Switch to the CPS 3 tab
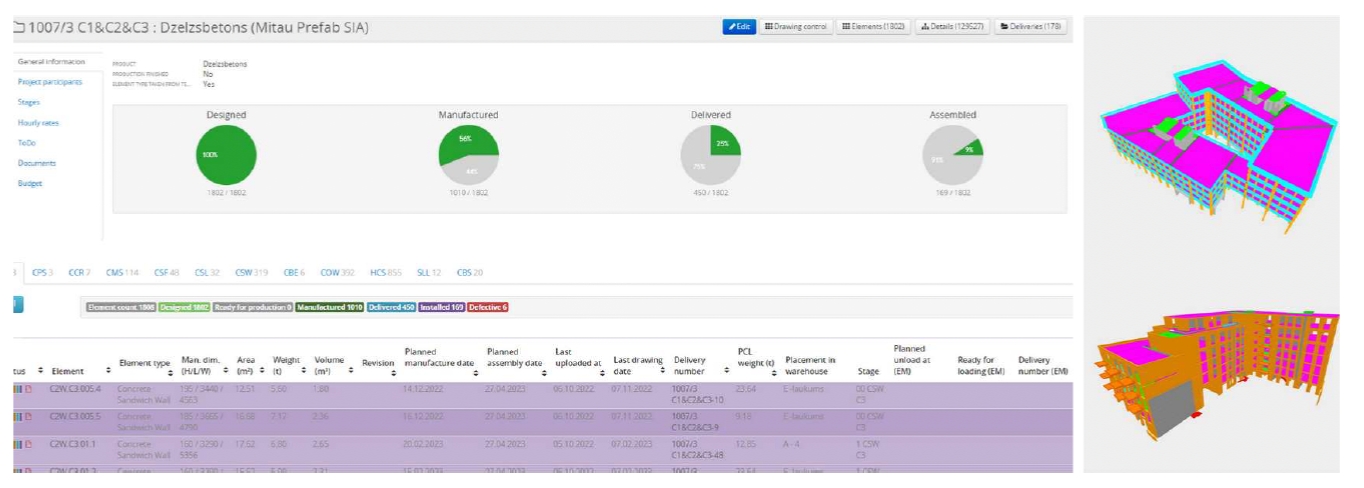 [x=42, y=272]
